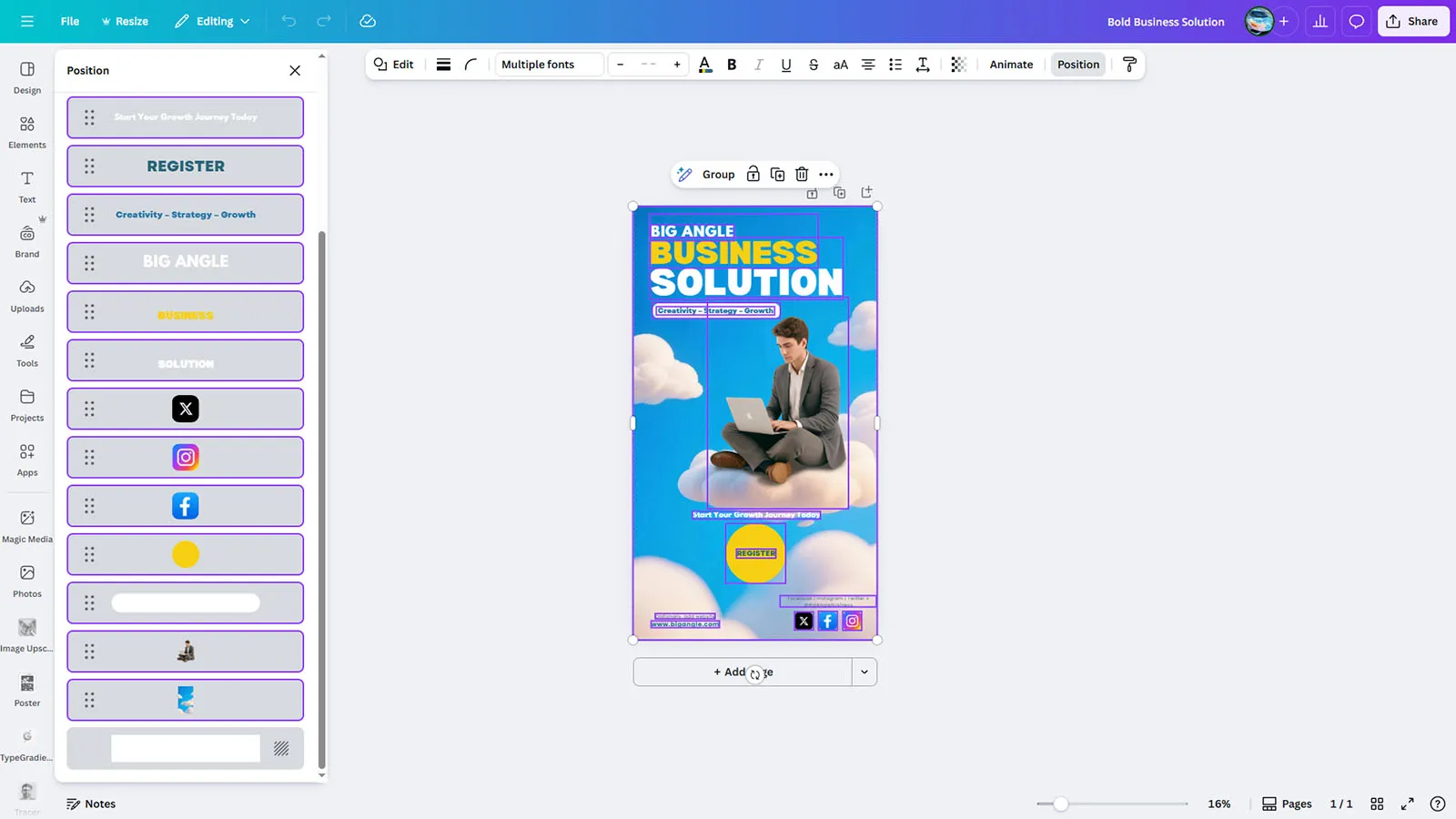Click the Animate button
Screen dimensions: 1456x819
tap(1011, 65)
